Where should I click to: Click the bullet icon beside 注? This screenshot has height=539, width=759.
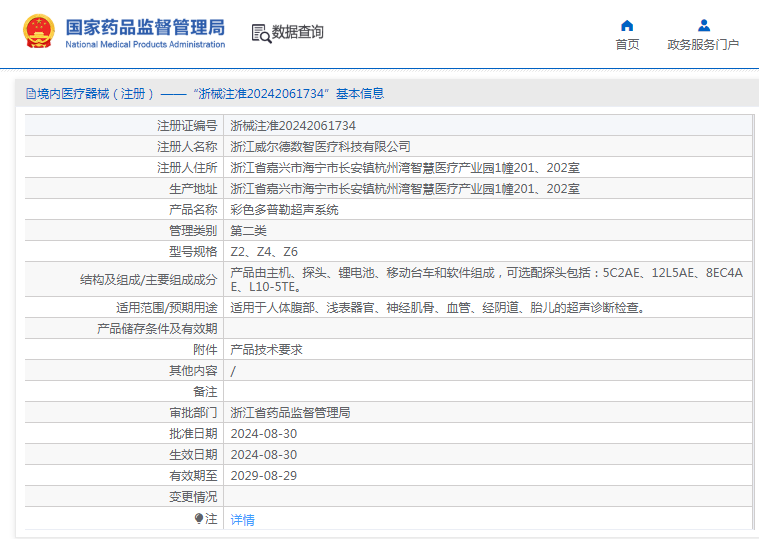198,518
